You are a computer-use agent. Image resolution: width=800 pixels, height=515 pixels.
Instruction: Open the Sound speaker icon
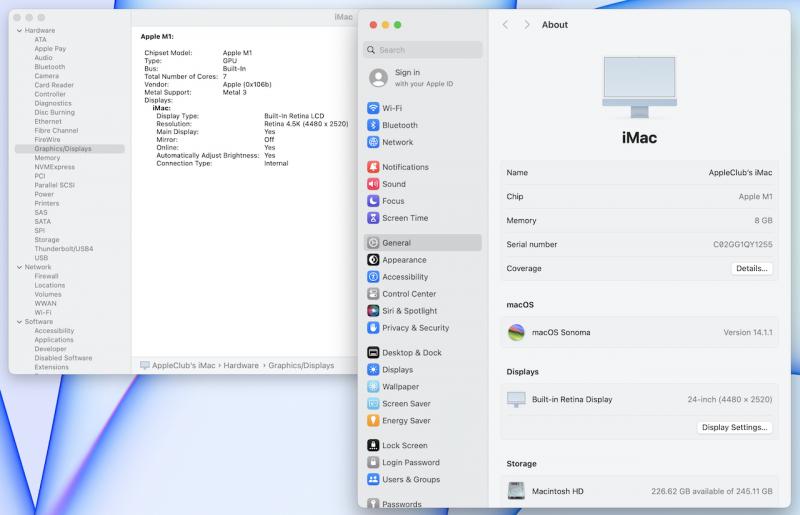[373, 184]
